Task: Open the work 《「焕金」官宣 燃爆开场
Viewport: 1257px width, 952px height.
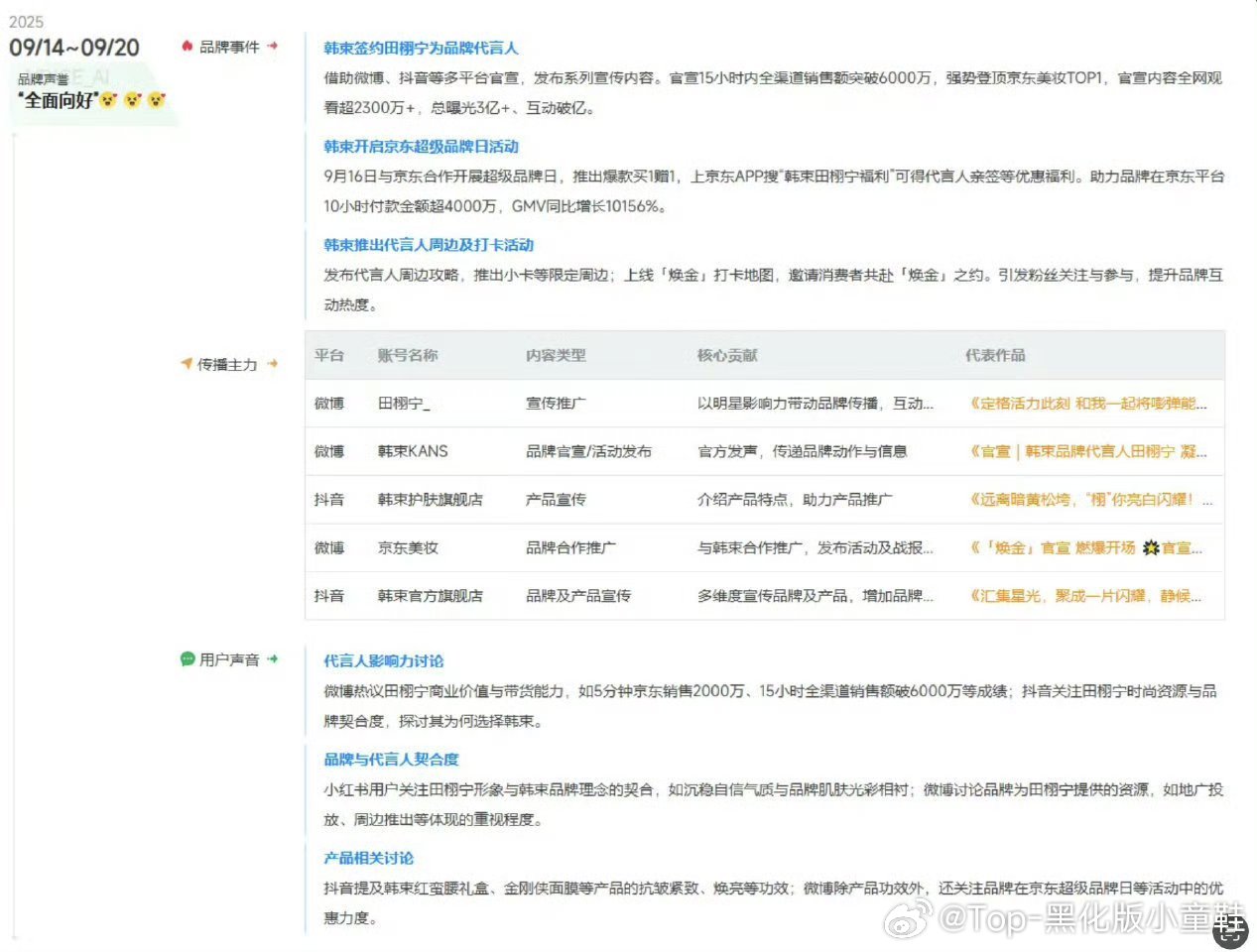Action: 1085,547
